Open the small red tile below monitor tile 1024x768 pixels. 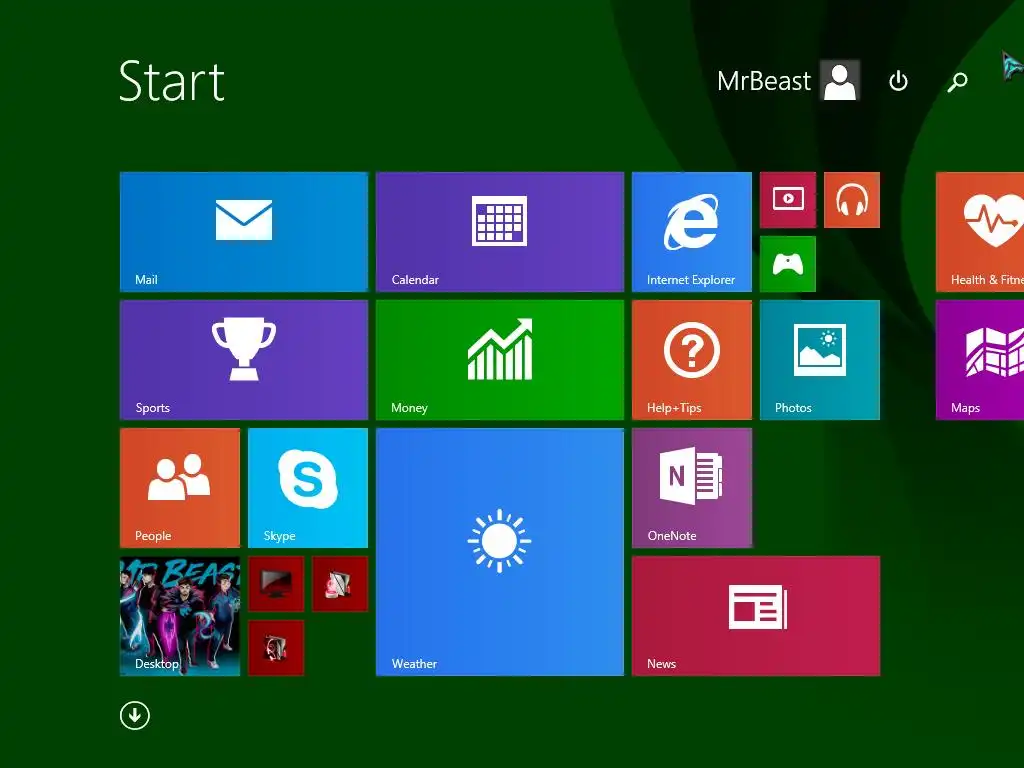pos(276,648)
